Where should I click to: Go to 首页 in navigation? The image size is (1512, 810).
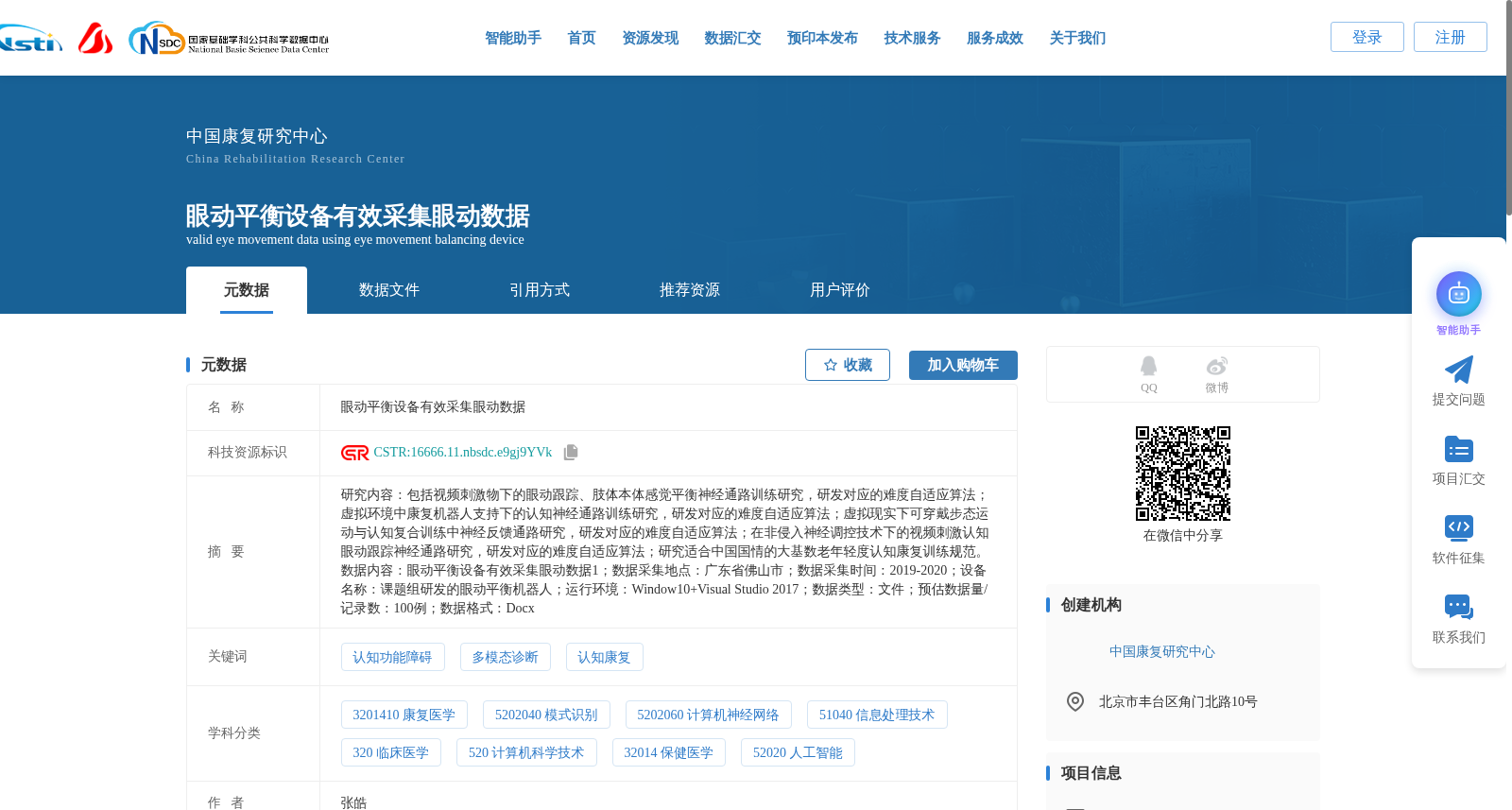pos(581,38)
